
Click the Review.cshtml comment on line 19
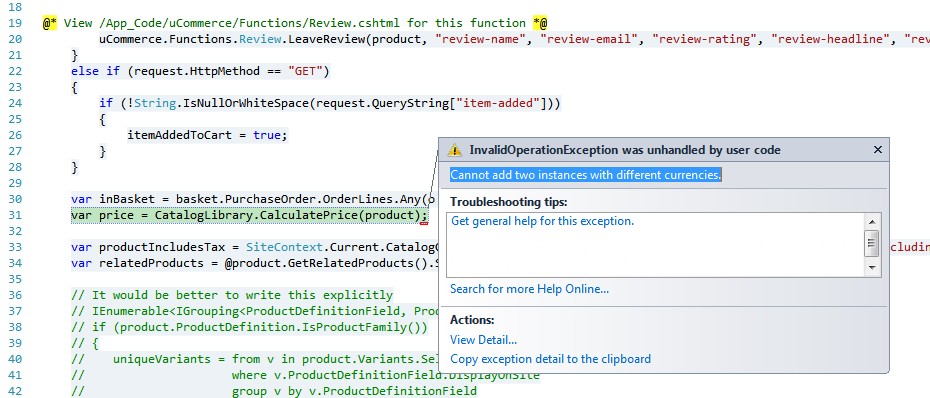click(x=295, y=23)
